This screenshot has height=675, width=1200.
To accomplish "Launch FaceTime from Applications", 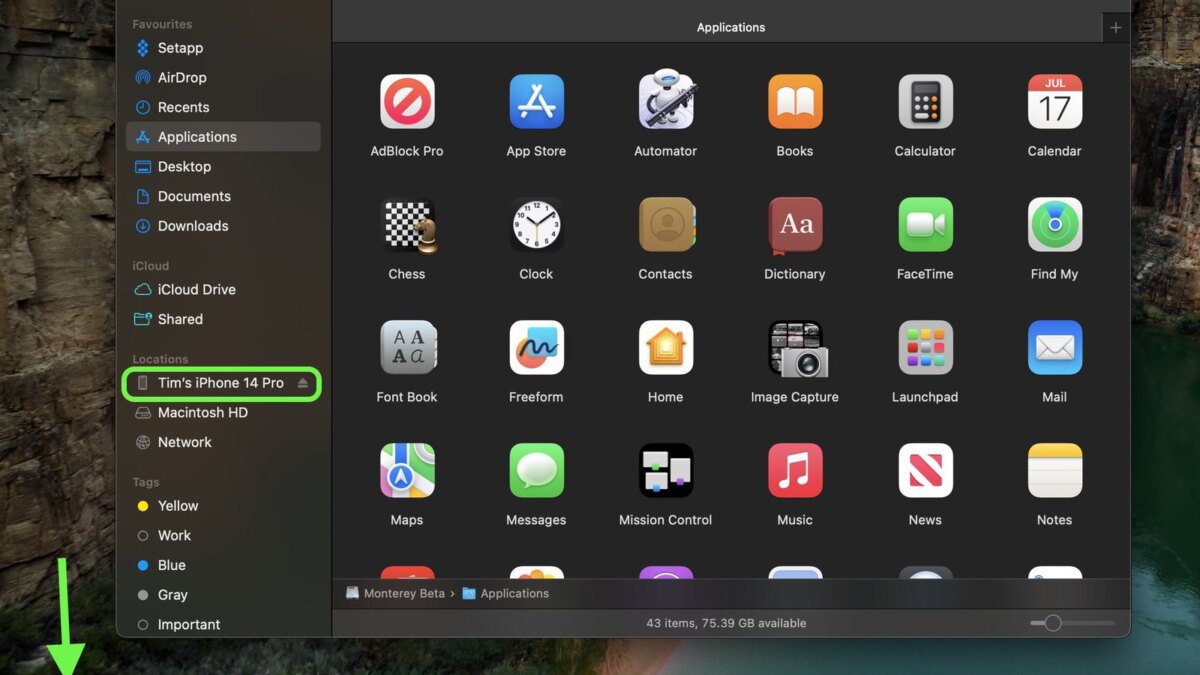I will (925, 225).
